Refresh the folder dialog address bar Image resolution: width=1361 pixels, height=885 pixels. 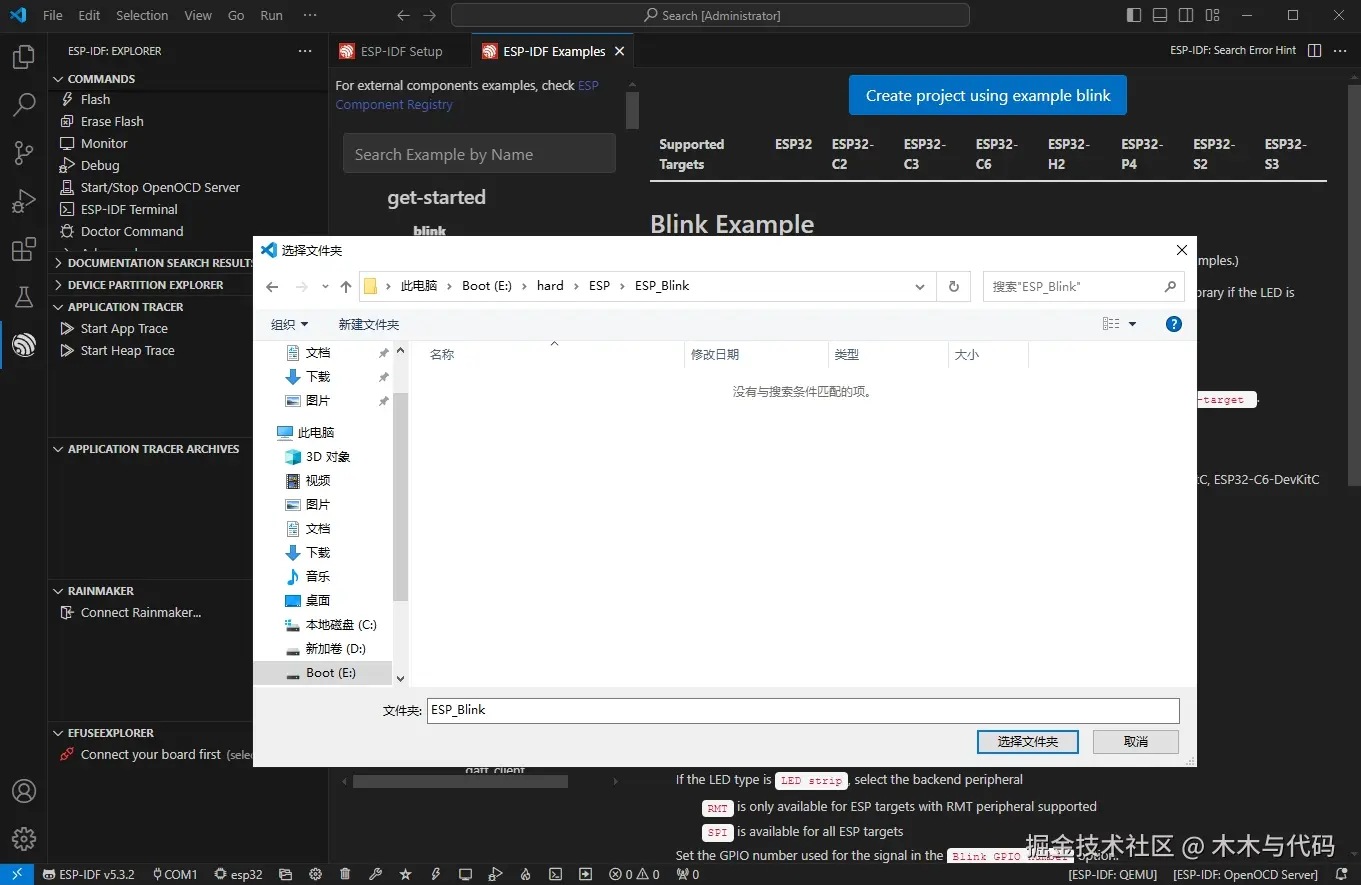tap(953, 286)
